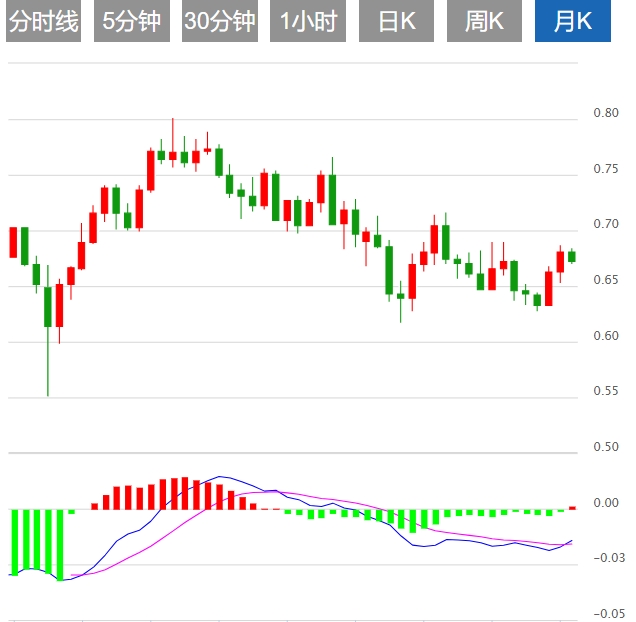Click the tallest candle peaking above 0.80

tap(172, 155)
